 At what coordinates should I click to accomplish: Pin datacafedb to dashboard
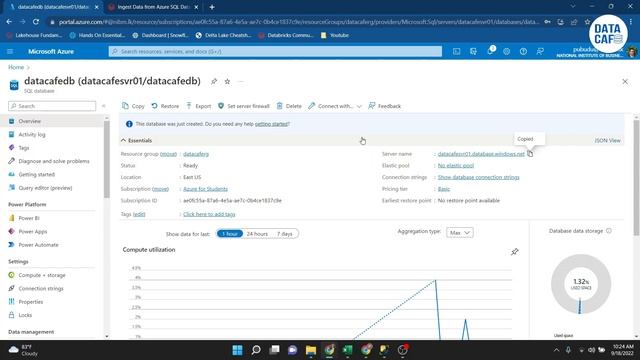click(x=214, y=81)
